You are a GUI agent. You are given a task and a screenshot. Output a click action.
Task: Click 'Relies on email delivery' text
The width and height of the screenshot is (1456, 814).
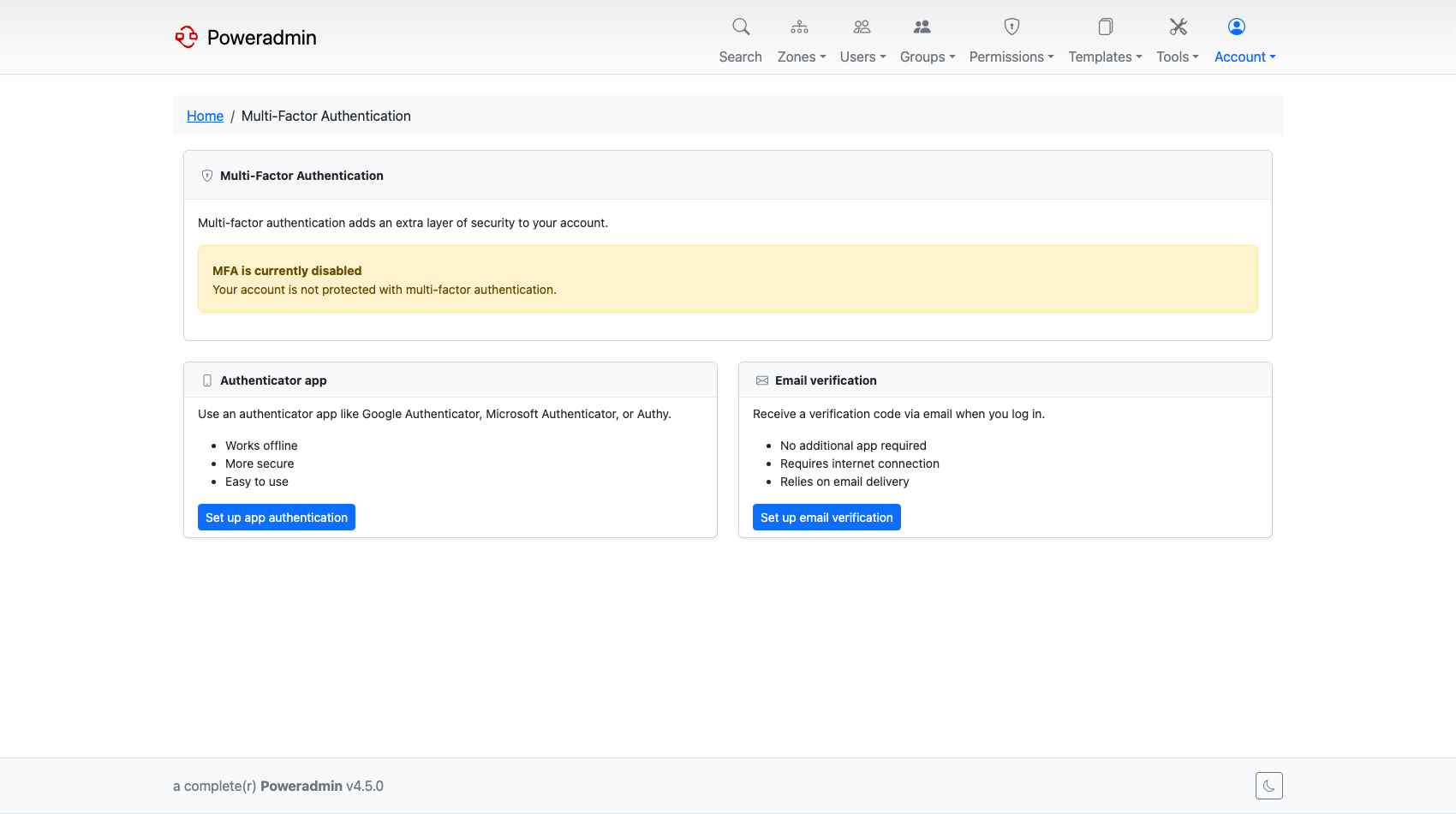(844, 482)
